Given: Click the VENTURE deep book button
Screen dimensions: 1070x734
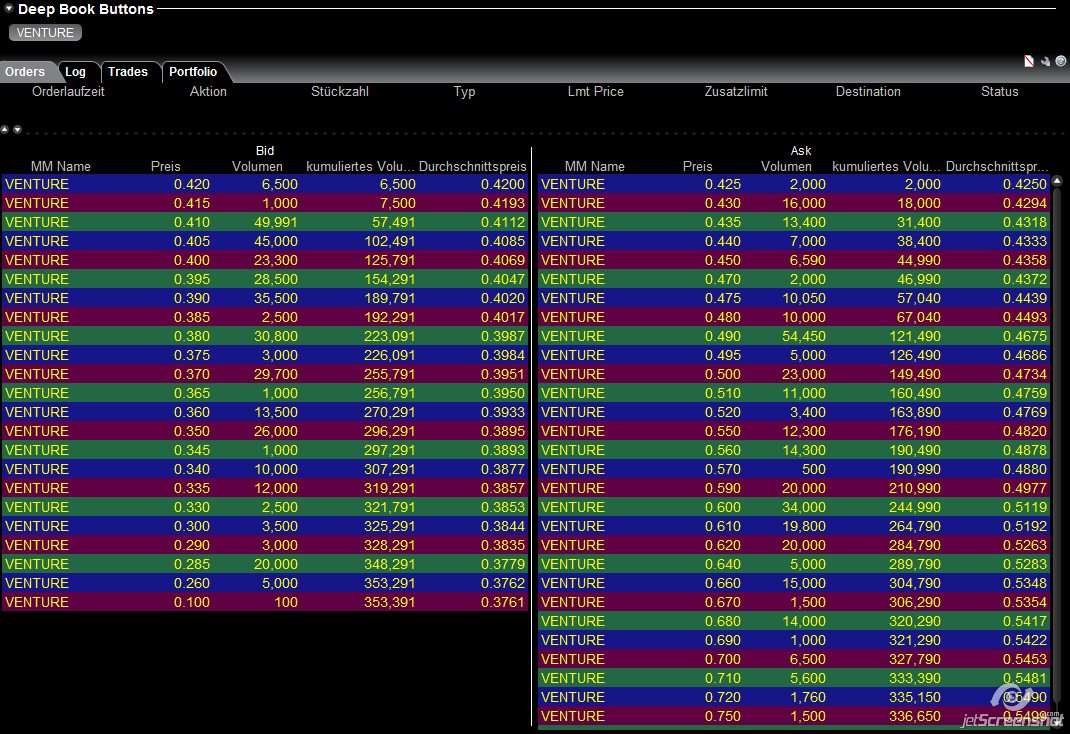Looking at the screenshot, I should (45, 33).
